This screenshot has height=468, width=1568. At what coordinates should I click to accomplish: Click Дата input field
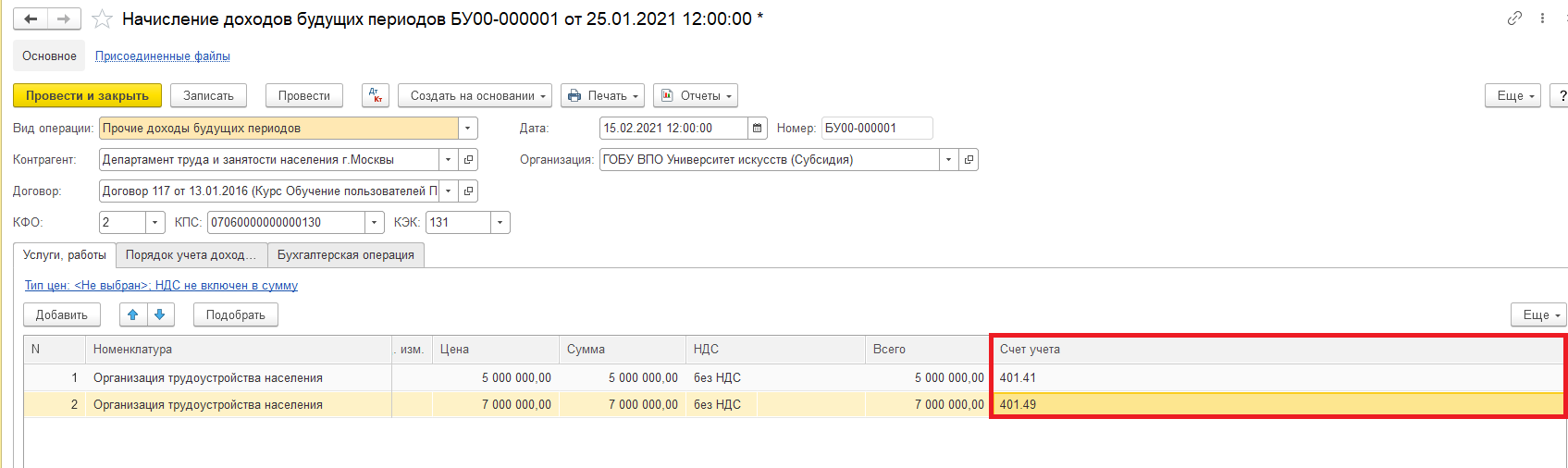tap(673, 128)
